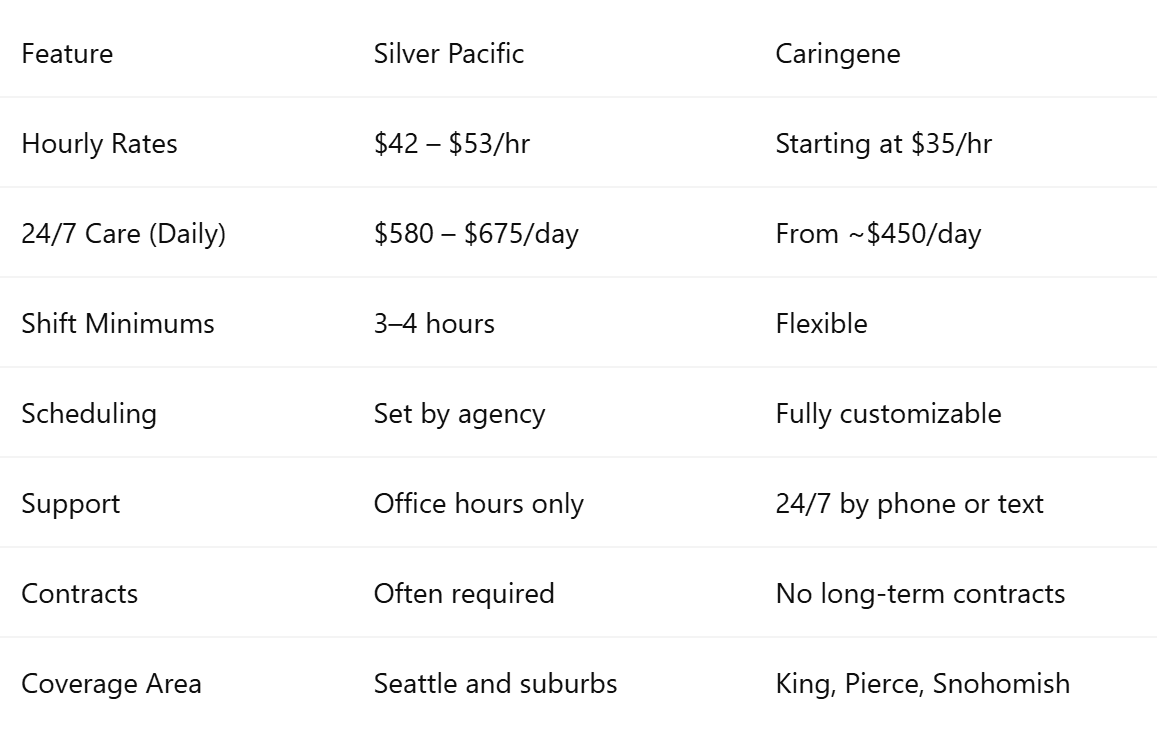Select the Hourly Rates row label
The height and width of the screenshot is (755, 1174).
[100, 144]
